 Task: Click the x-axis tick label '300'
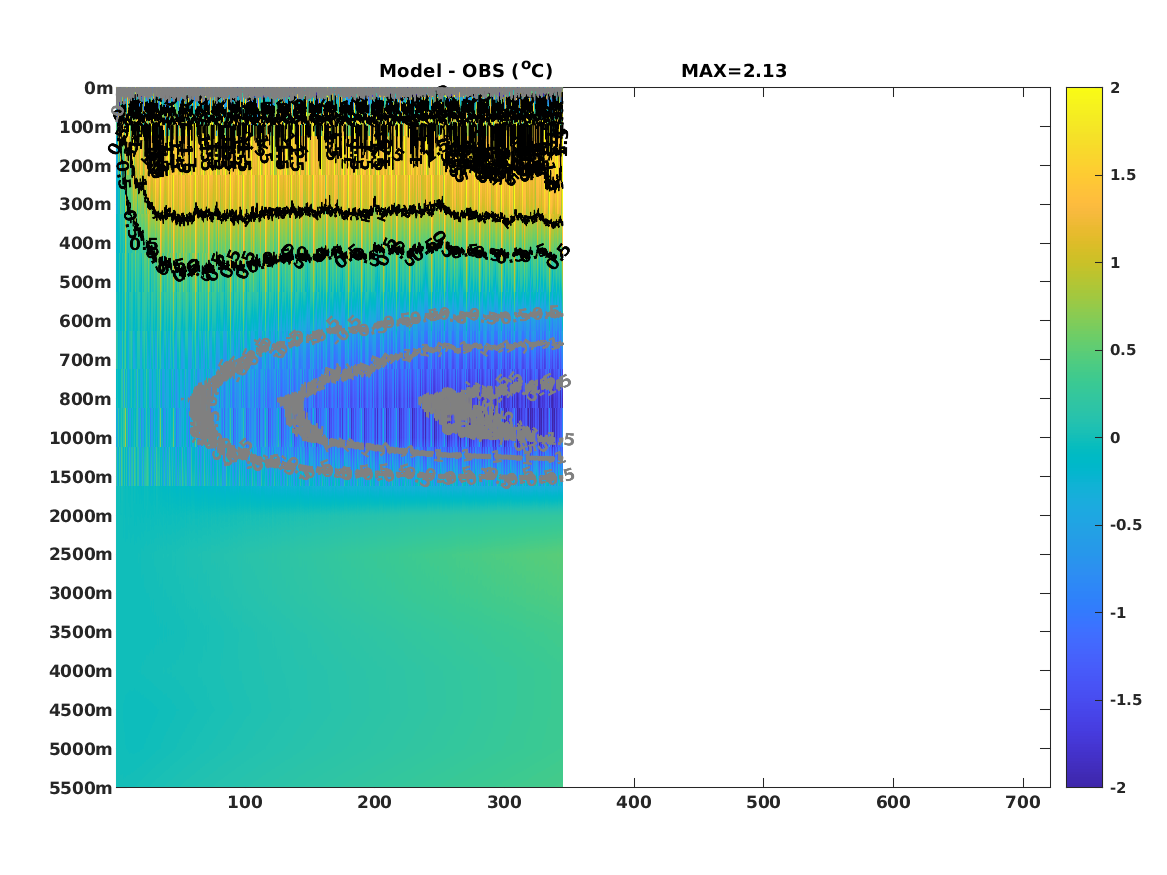504,802
